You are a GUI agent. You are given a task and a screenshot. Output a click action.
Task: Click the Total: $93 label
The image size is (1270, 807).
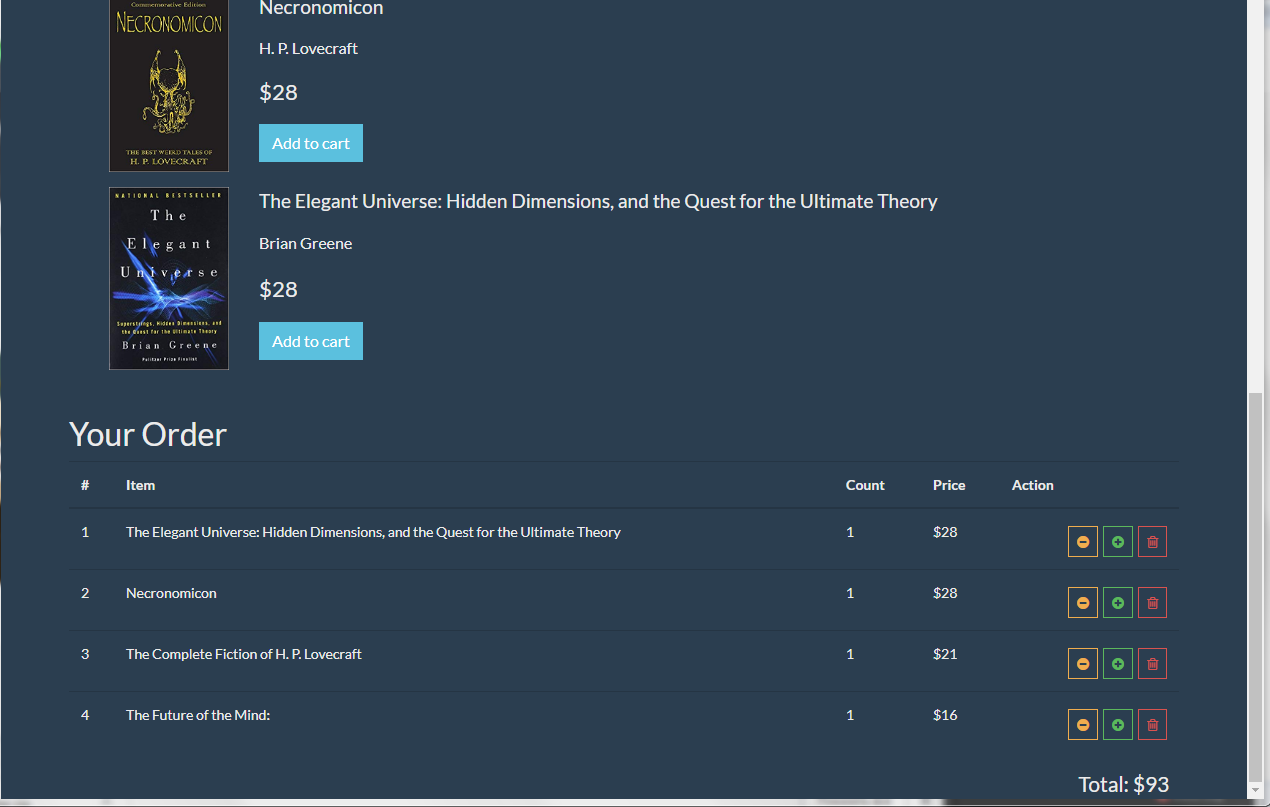(1123, 784)
